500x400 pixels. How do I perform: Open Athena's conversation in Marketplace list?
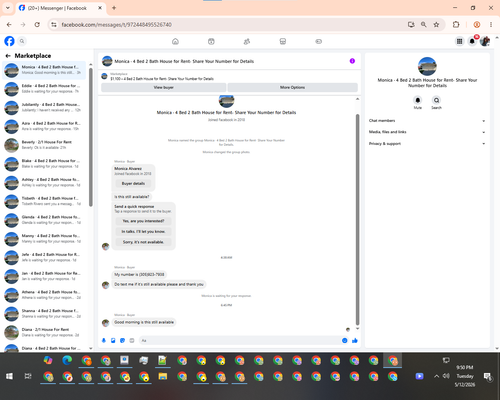pyautogui.click(x=44, y=295)
